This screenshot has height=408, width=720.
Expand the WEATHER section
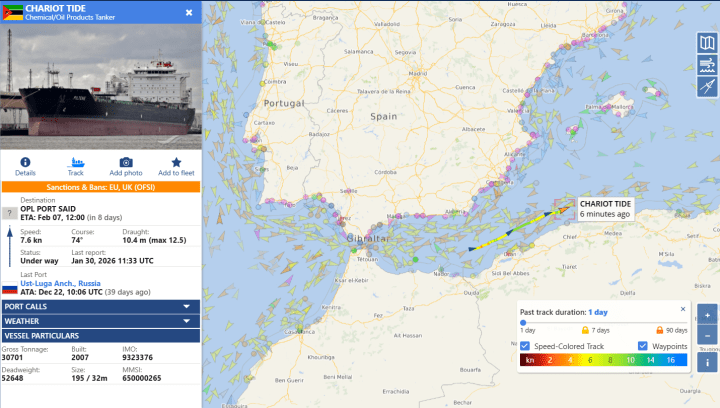point(101,321)
